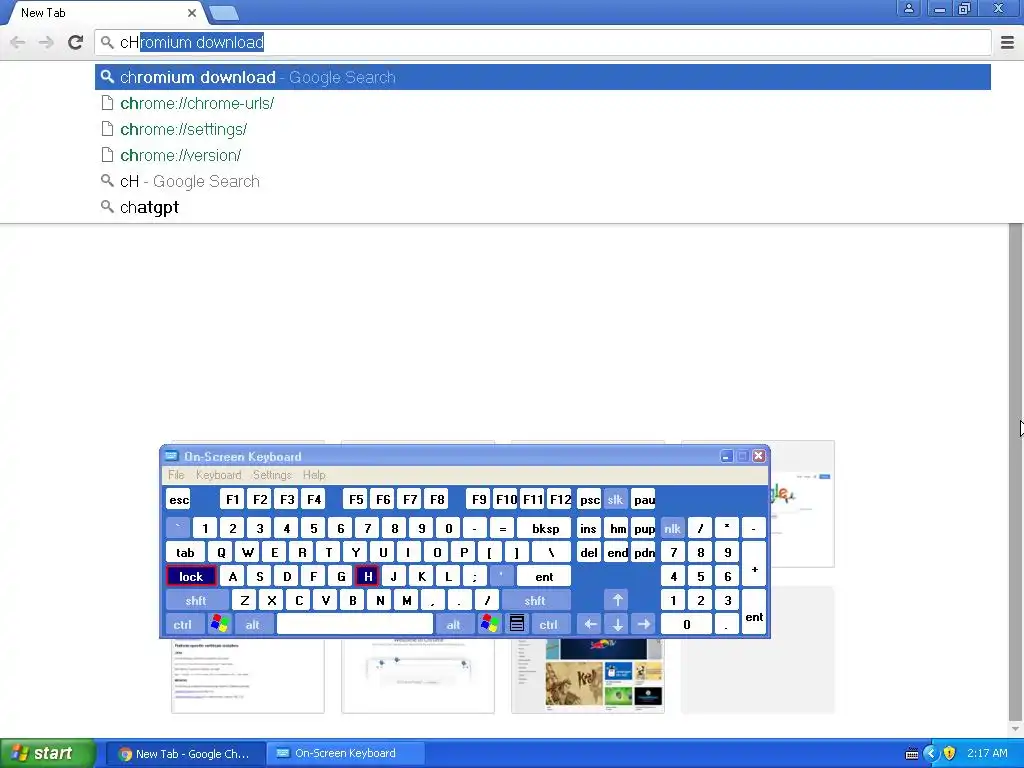This screenshot has width=1024, height=768.
Task: Expand hidden tray icons arrow
Action: tap(931, 754)
